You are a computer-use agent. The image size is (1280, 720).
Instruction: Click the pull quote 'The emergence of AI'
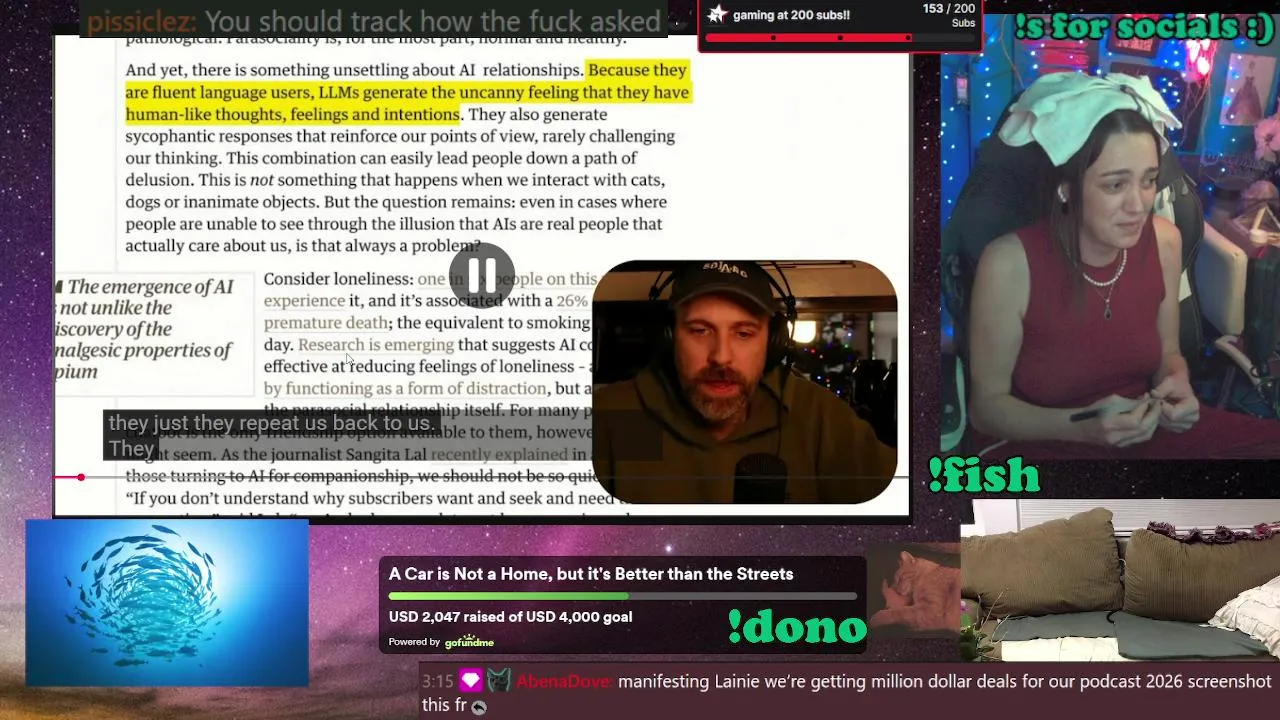tap(150, 287)
